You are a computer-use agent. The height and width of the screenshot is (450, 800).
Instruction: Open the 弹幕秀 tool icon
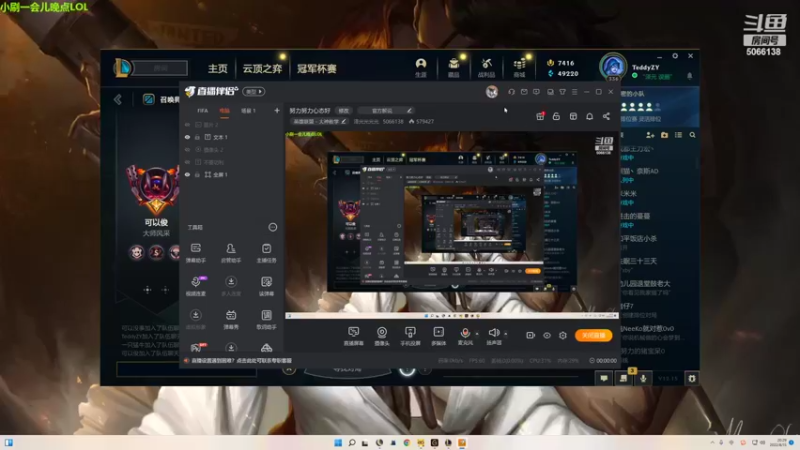(231, 320)
